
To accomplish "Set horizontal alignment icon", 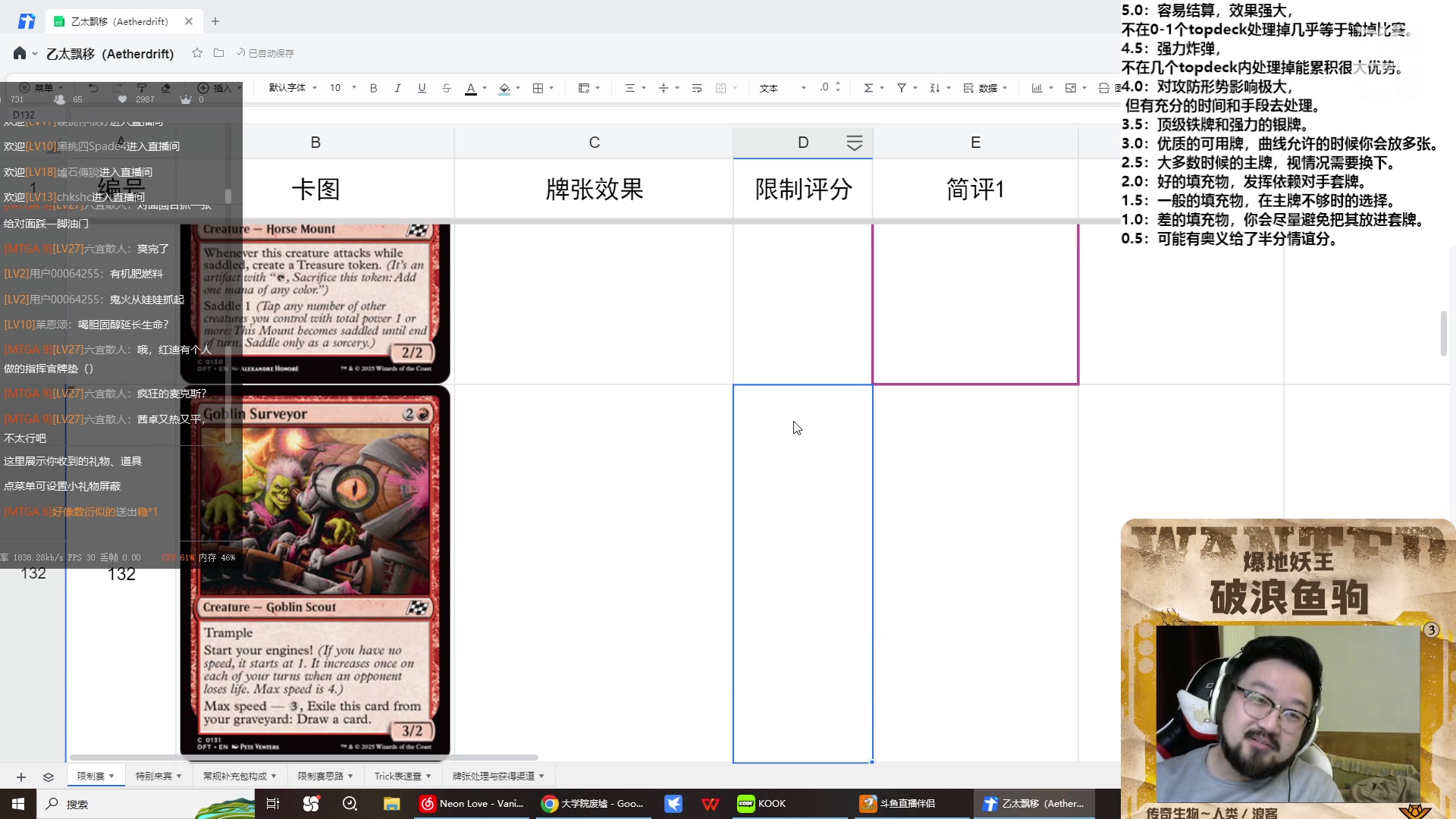I will [629, 88].
